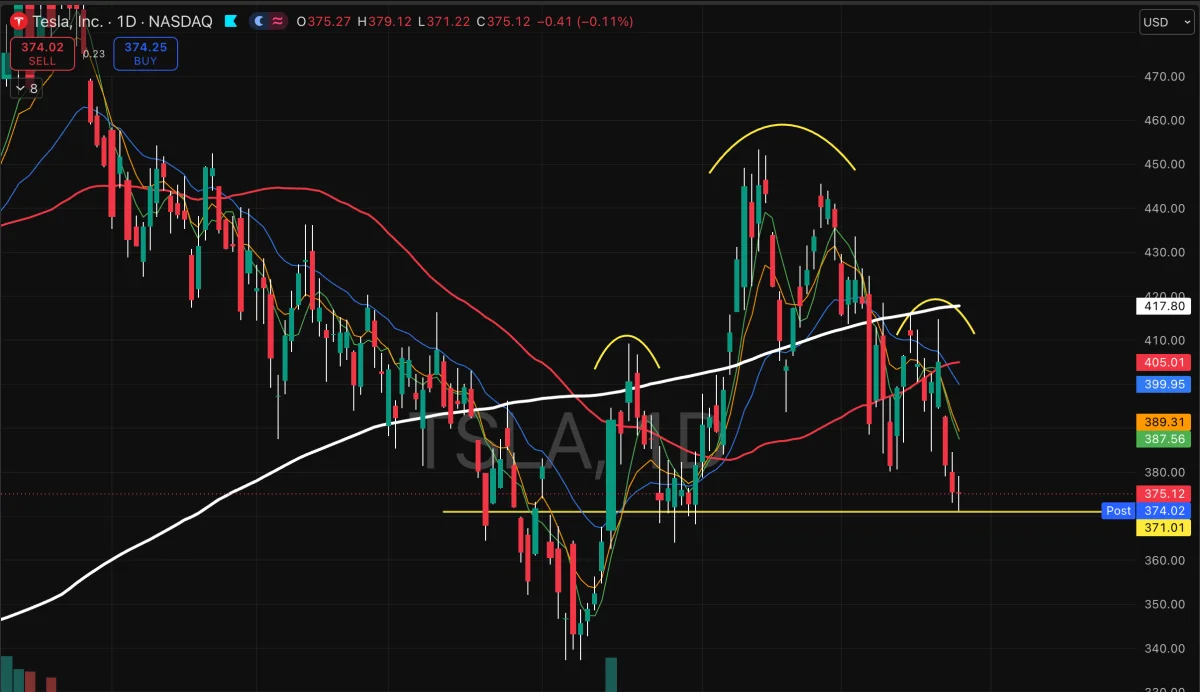Click the 340.00 price scale label

coord(1165,648)
